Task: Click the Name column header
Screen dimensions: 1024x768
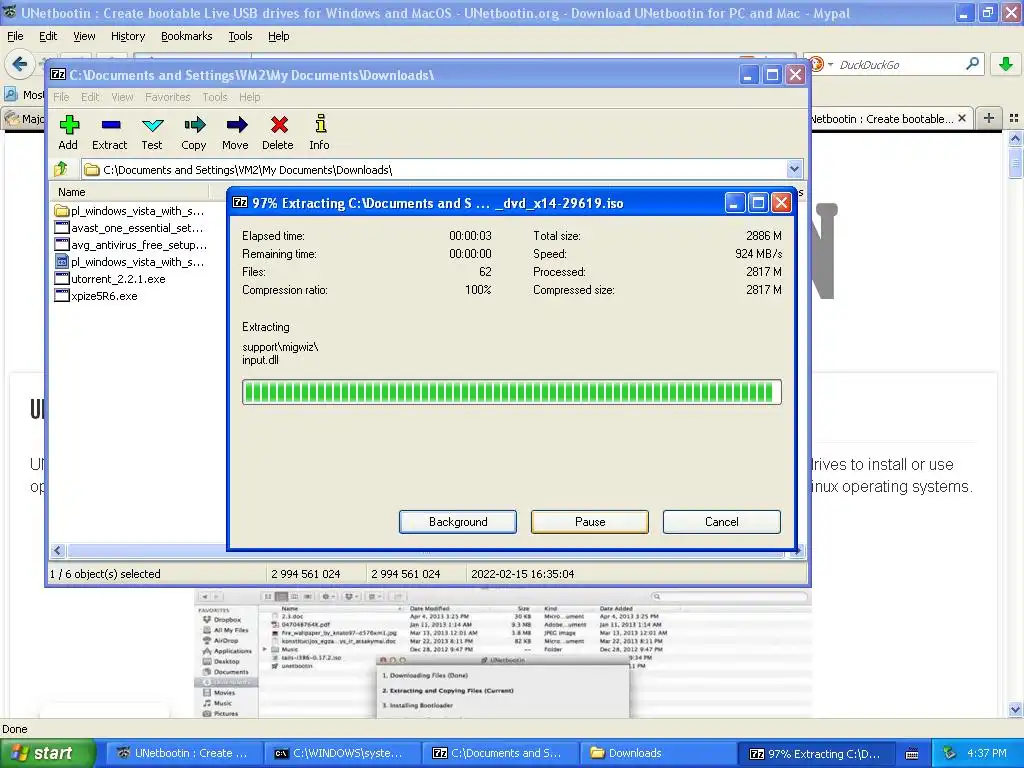Action: [x=129, y=192]
